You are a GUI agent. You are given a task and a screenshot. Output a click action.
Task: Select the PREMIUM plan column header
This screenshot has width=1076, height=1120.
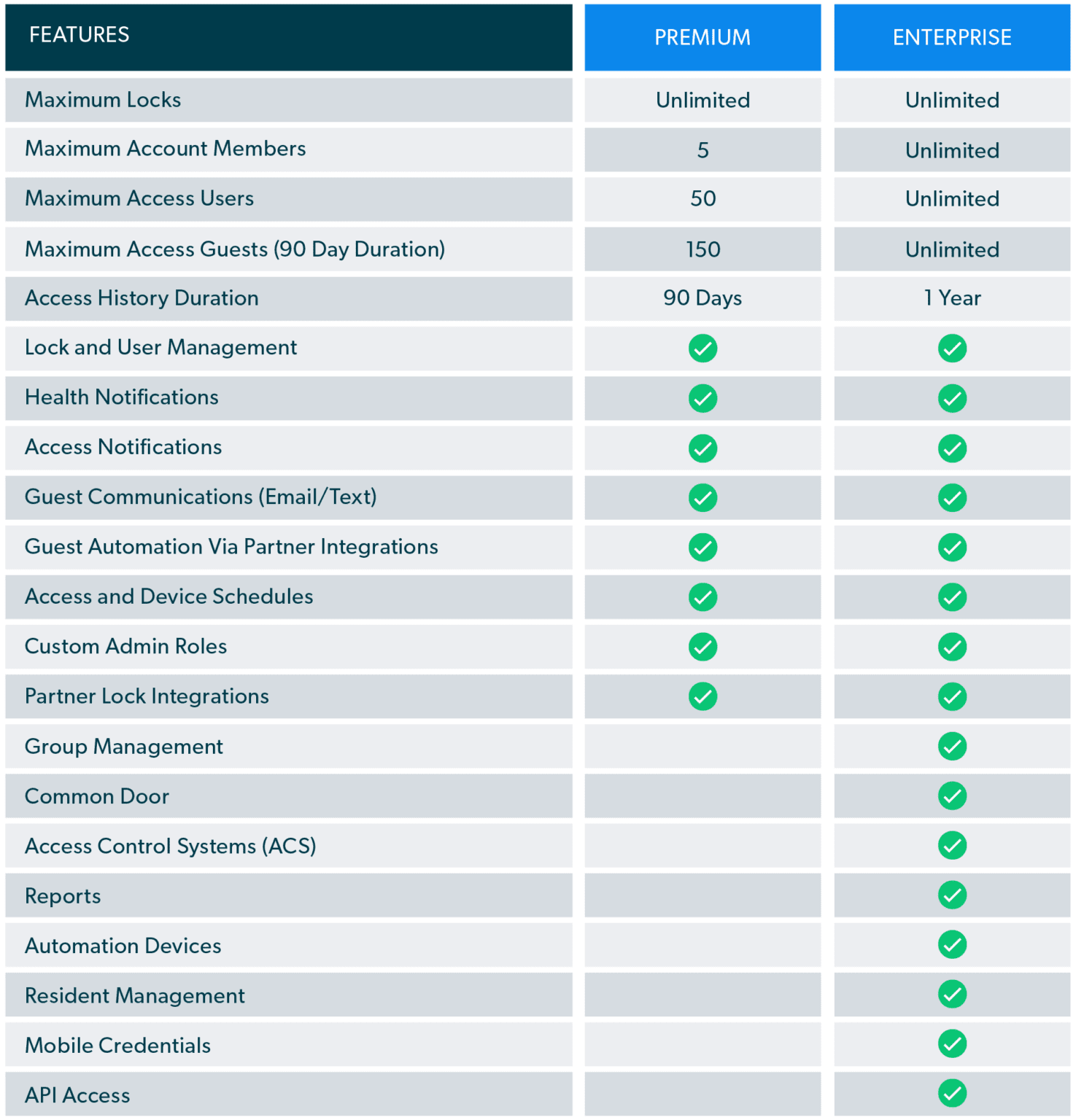click(x=702, y=37)
